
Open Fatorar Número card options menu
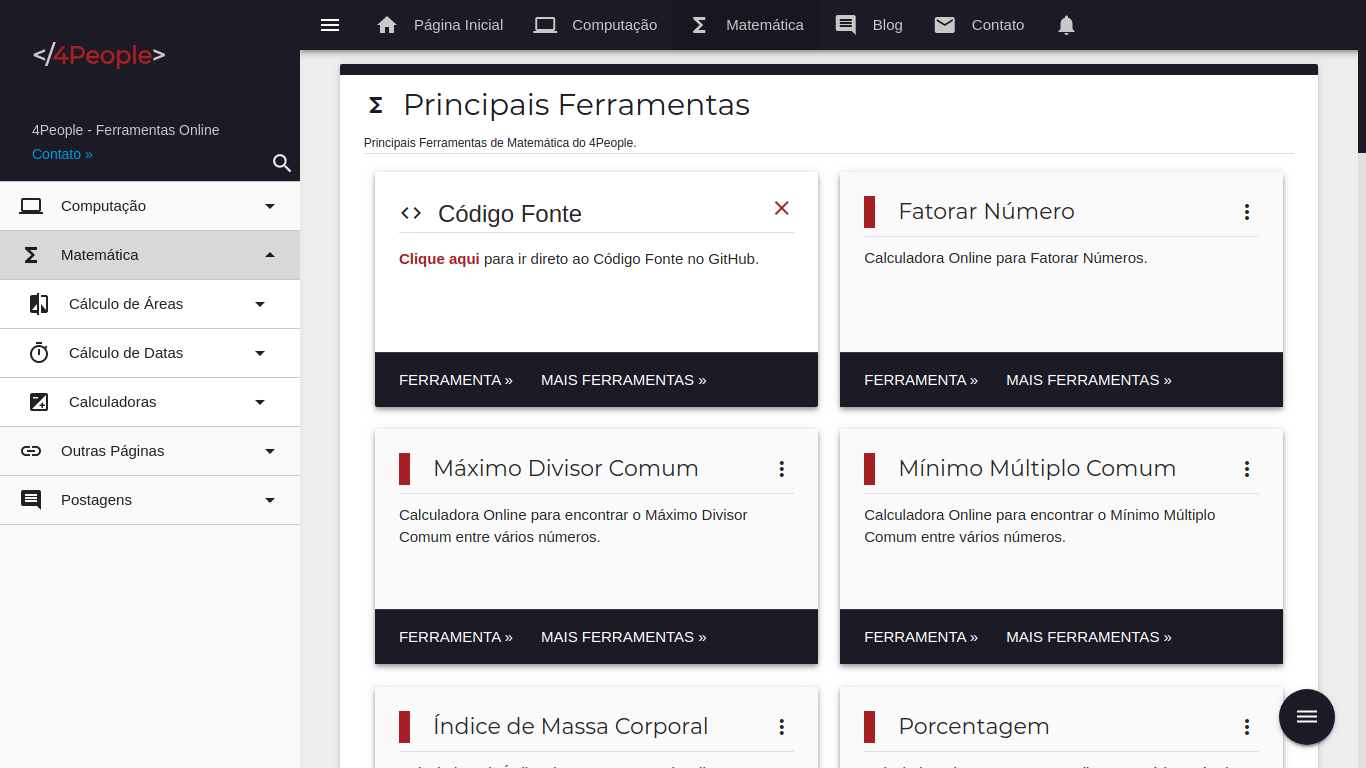(1247, 212)
